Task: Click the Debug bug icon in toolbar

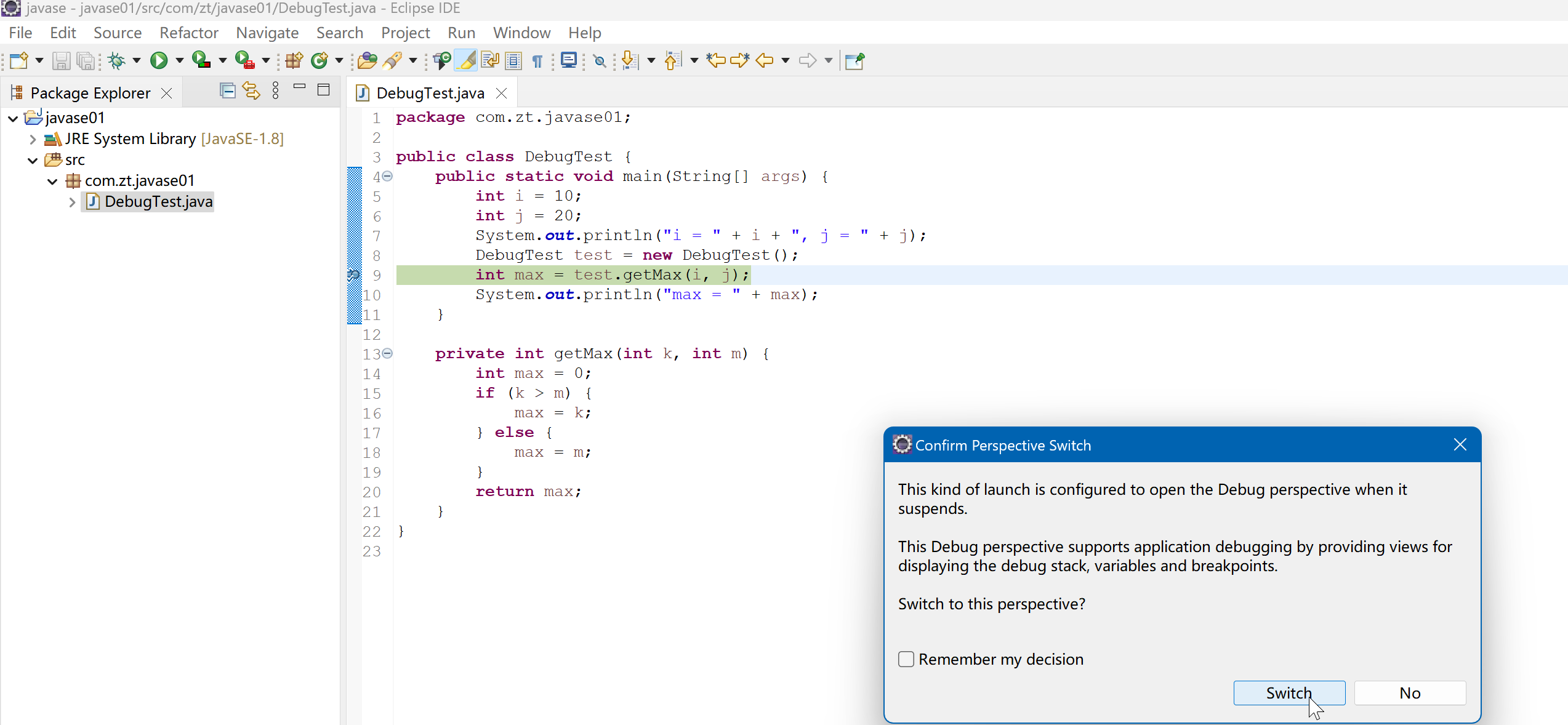Action: pyautogui.click(x=116, y=60)
